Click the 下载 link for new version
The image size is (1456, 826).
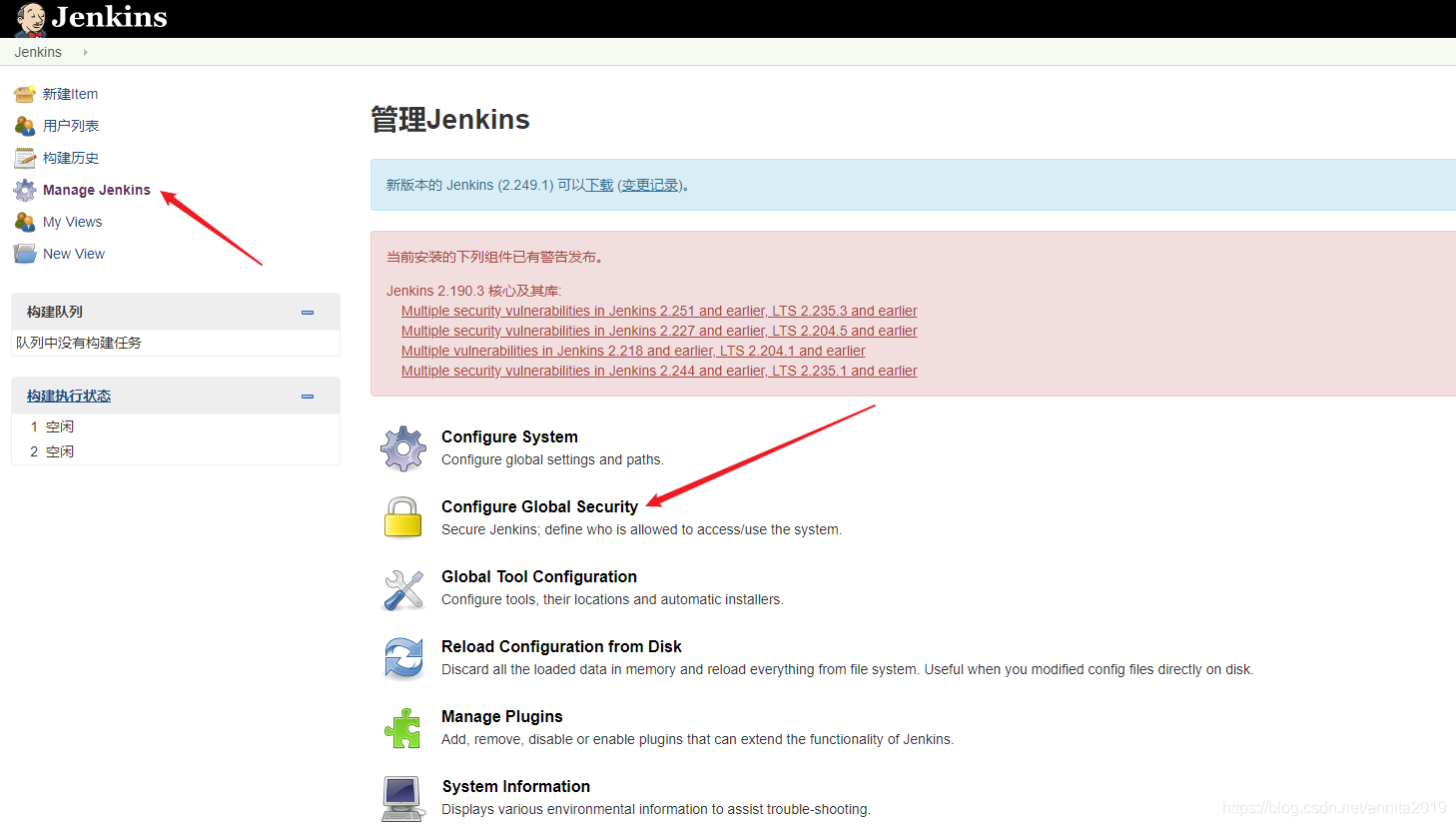(599, 185)
